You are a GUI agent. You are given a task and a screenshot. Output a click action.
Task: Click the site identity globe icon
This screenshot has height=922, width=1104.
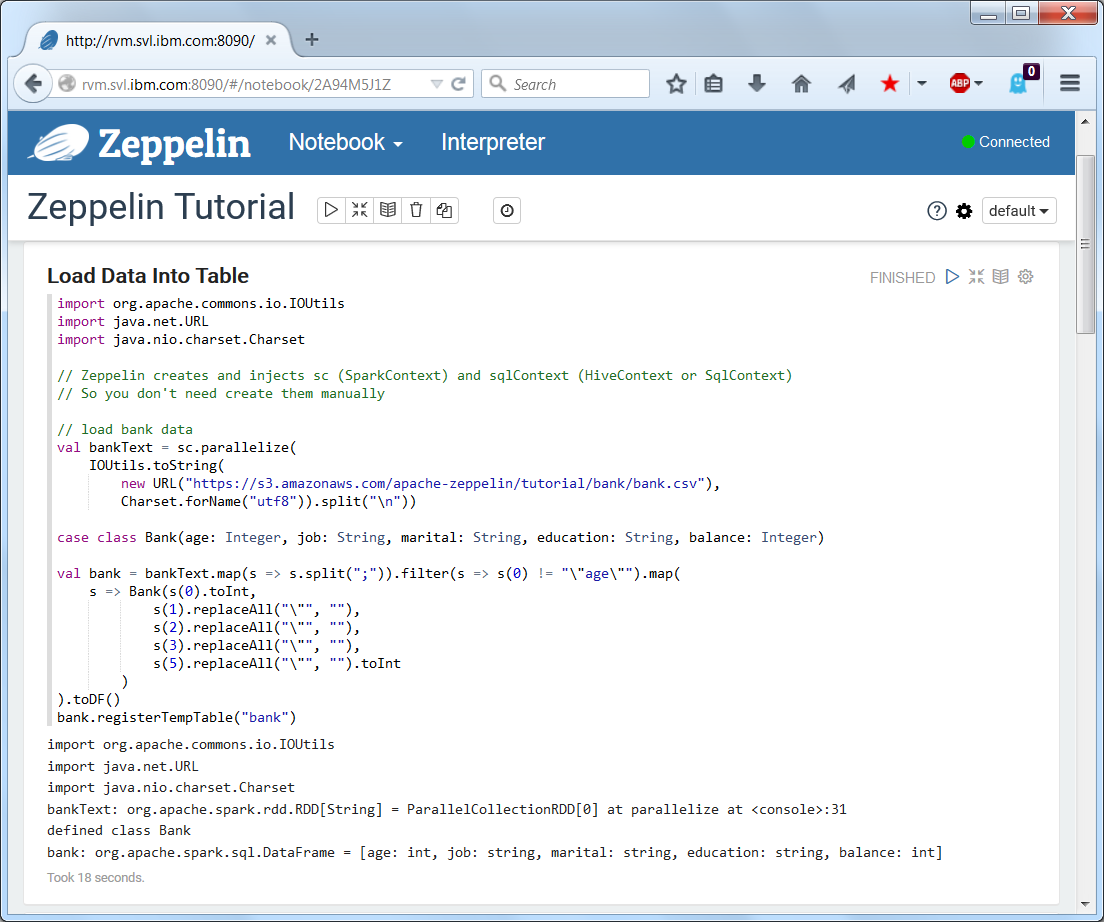(x=67, y=84)
